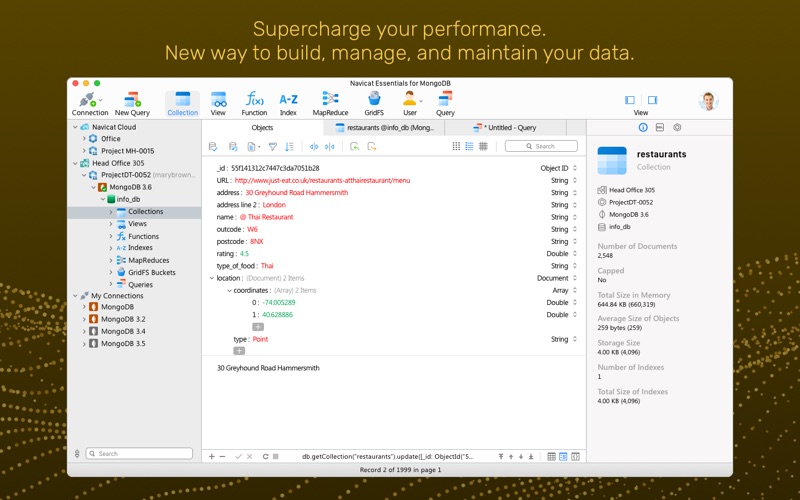Open the Connection toolbar button
Image resolution: width=800 pixels, height=500 pixels.
pos(90,104)
